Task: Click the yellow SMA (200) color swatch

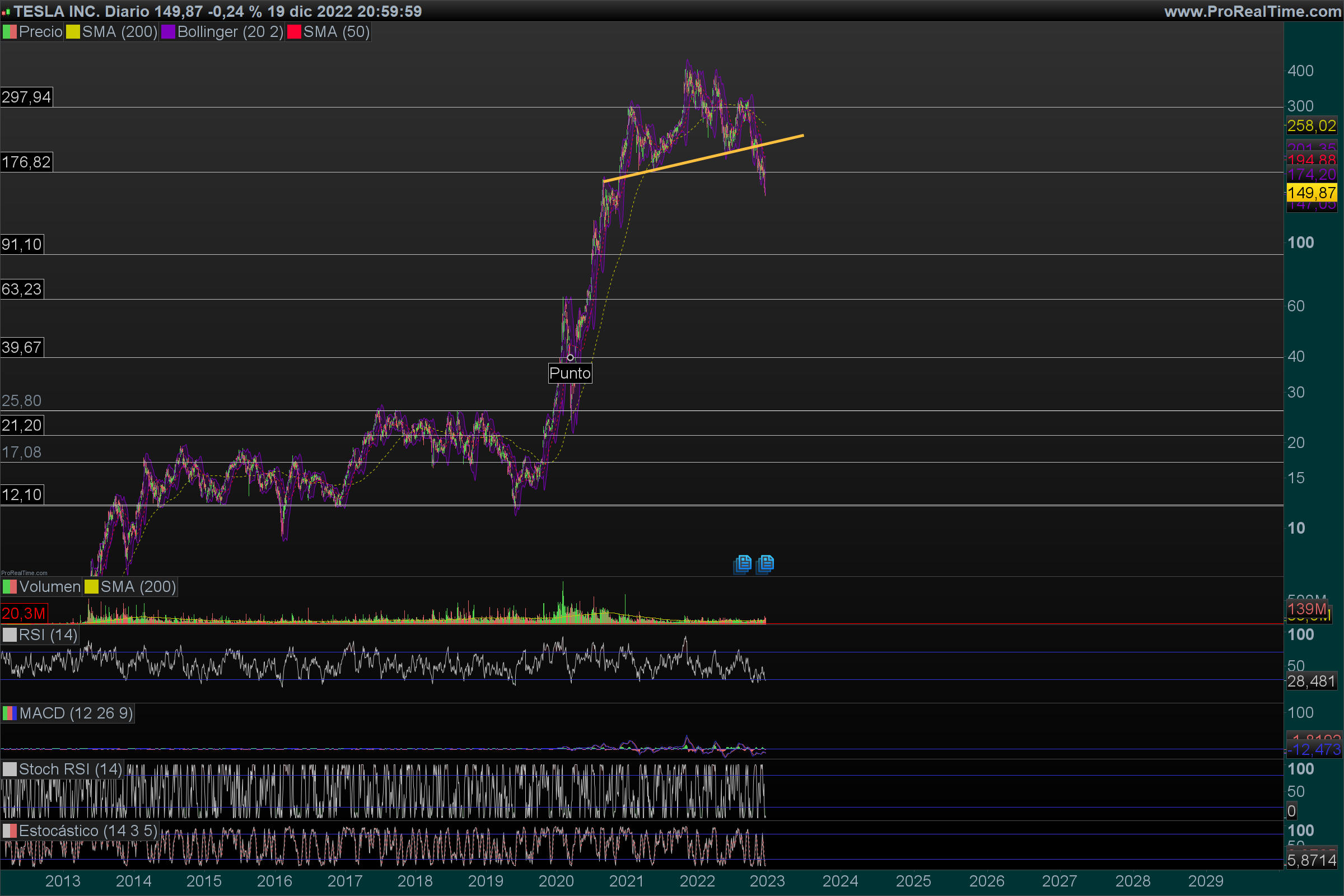Action: pyautogui.click(x=73, y=32)
